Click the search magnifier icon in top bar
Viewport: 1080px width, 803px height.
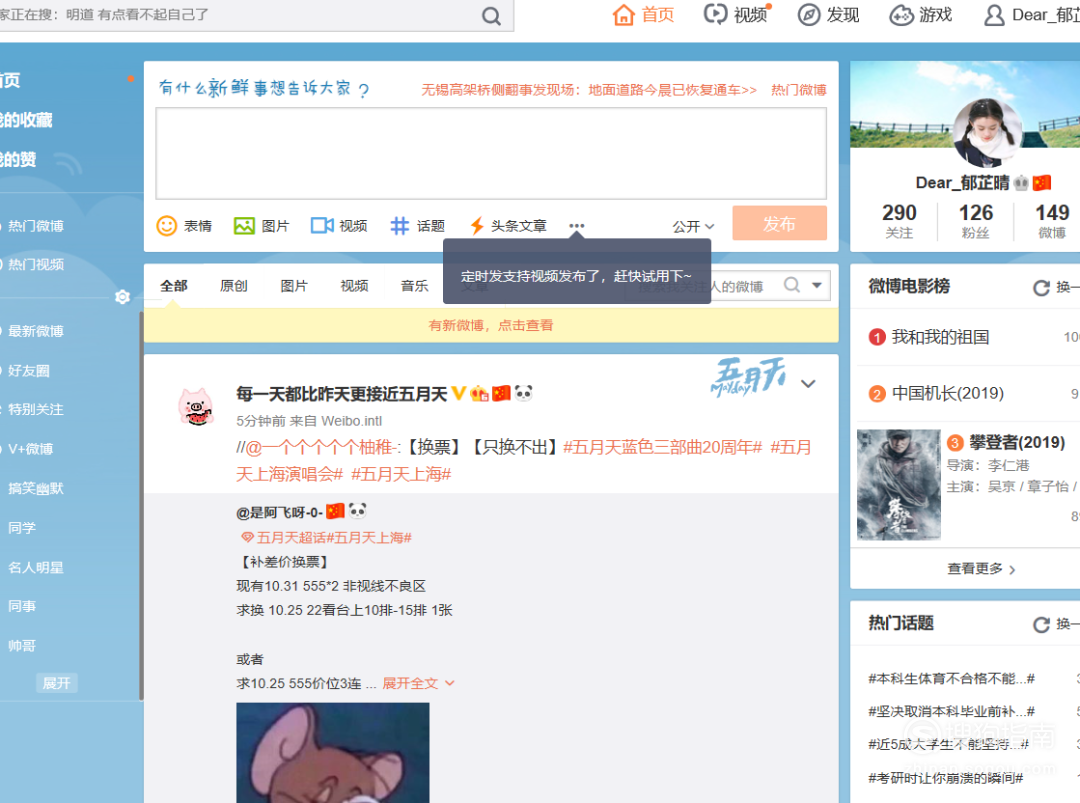(x=491, y=16)
